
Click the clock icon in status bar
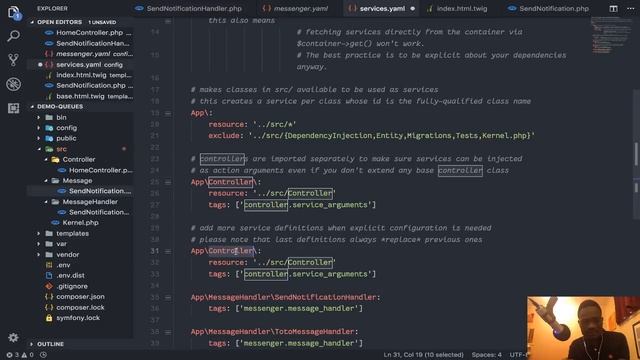(43, 355)
